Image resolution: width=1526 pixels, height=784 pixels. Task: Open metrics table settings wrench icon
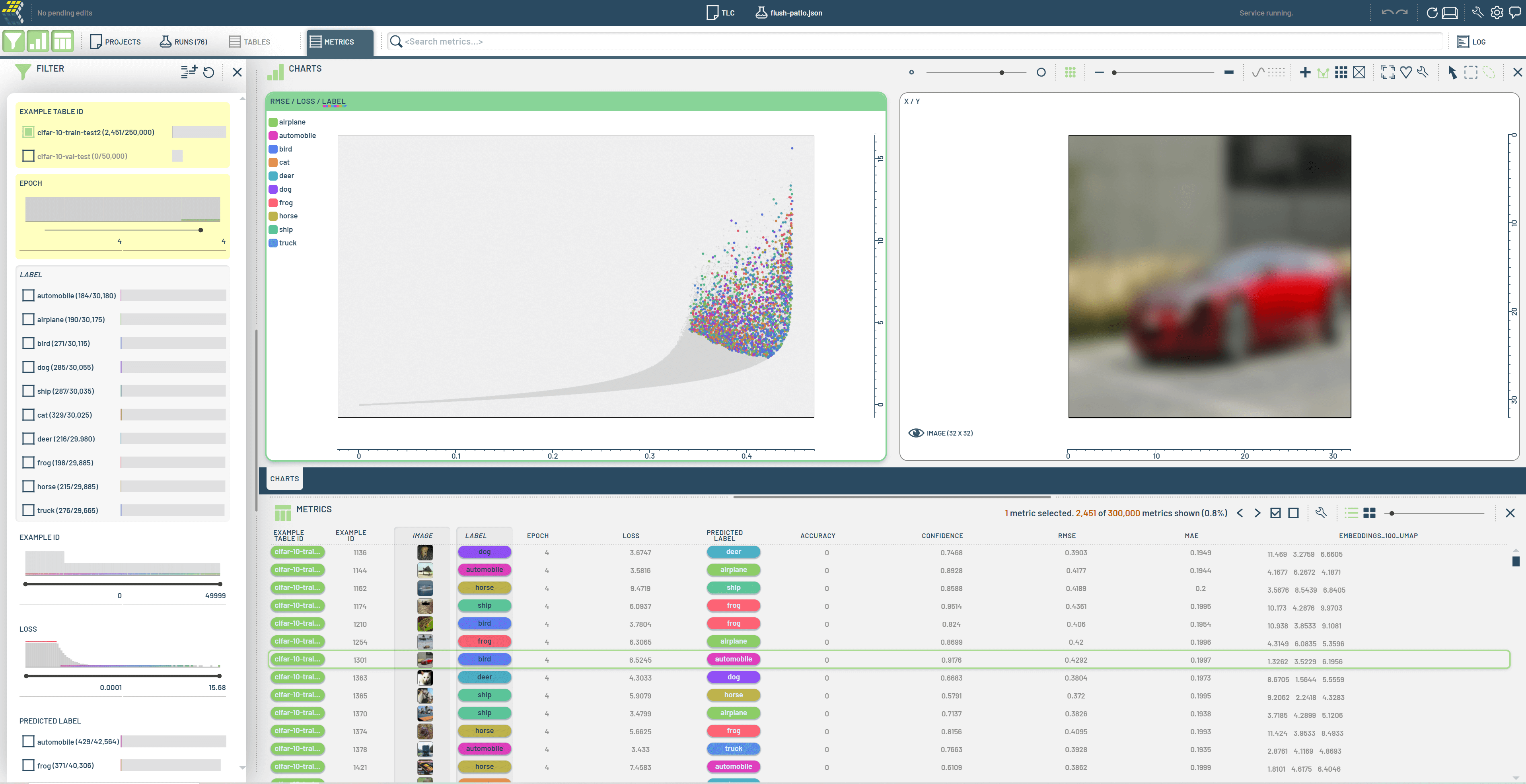coord(1321,513)
